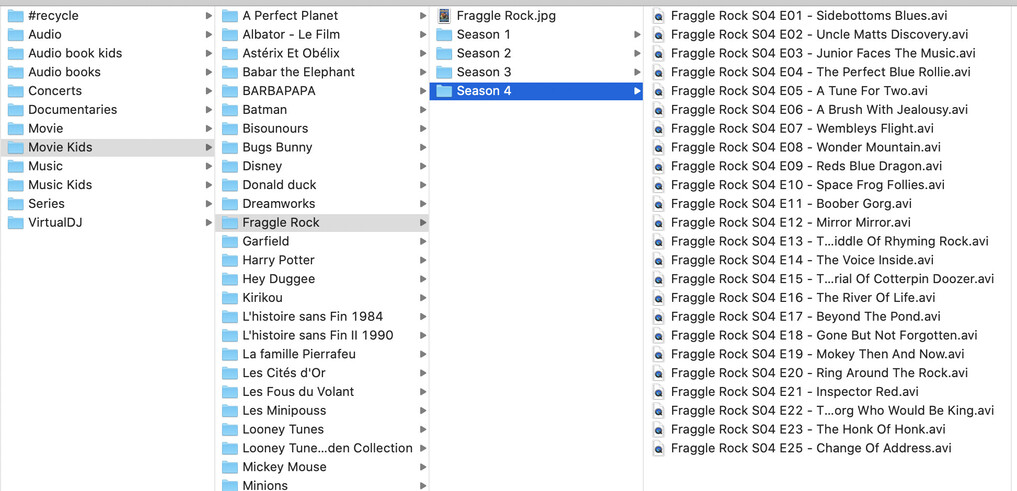The width and height of the screenshot is (1017, 491).
Task: Click the Season 1 folder icon
Action: (x=444, y=34)
